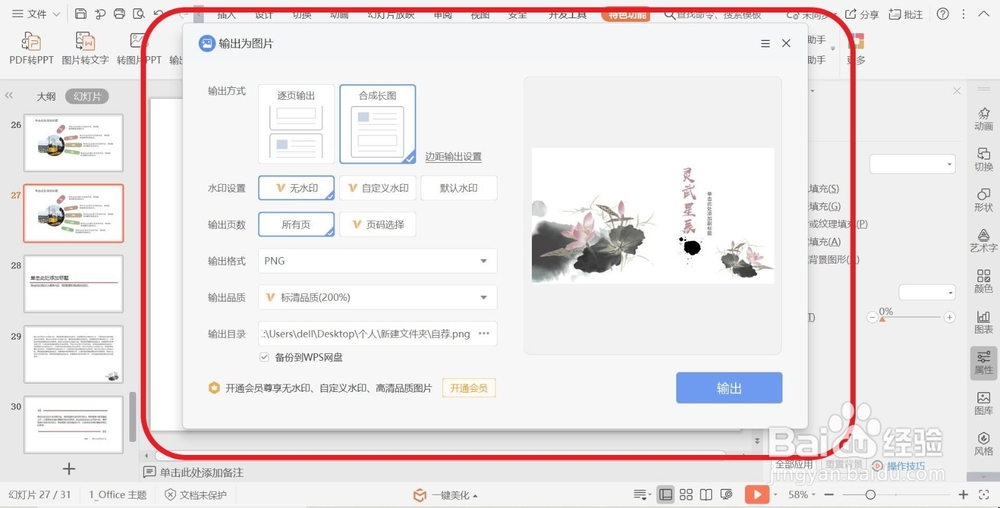Open the PDF转PPT tool

click(31, 48)
